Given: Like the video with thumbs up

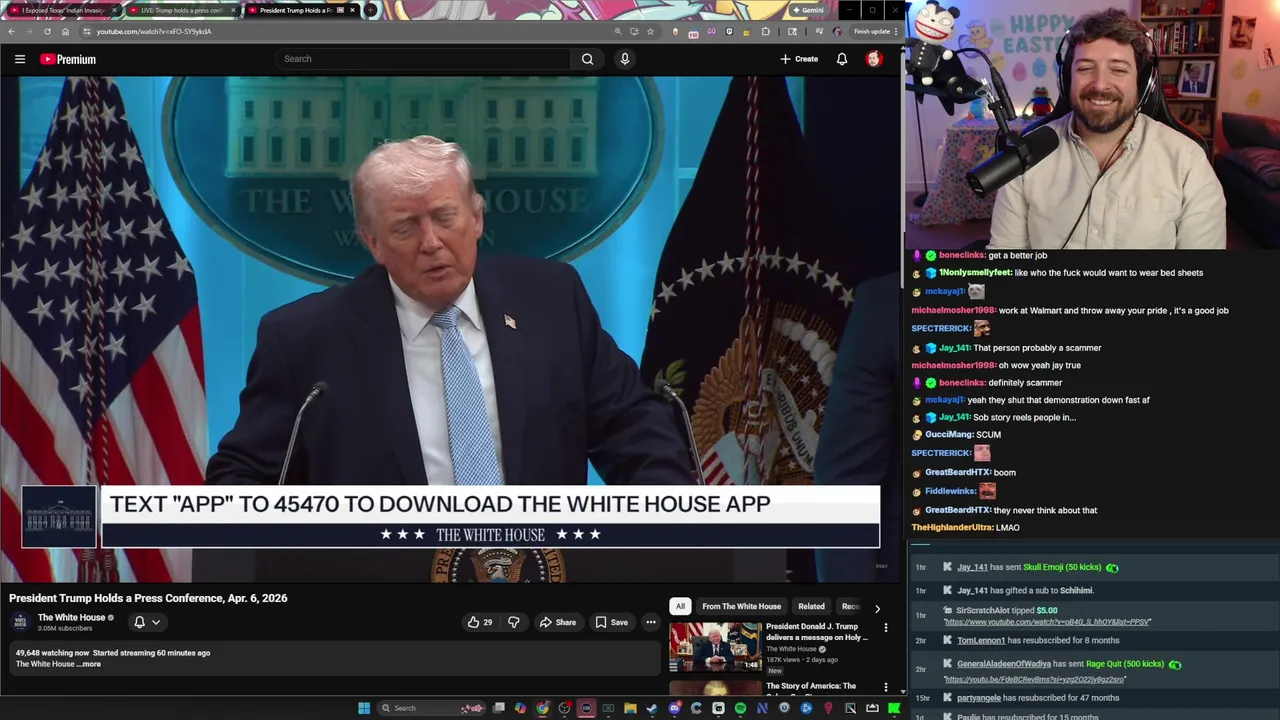Looking at the screenshot, I should tap(480, 622).
